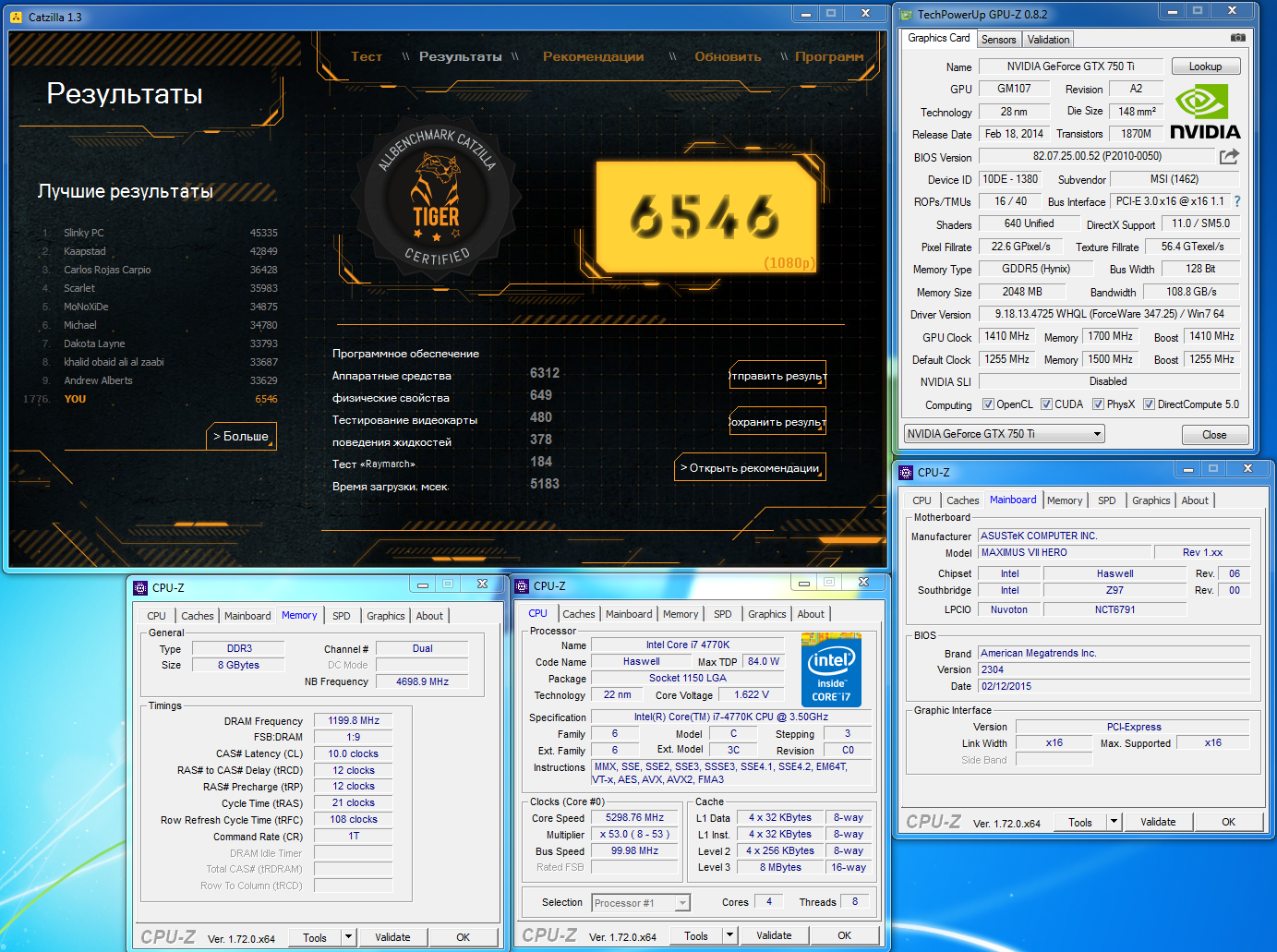Open the Рекомендации tab in Catzilla
The width and height of the screenshot is (1277, 952).
593,56
